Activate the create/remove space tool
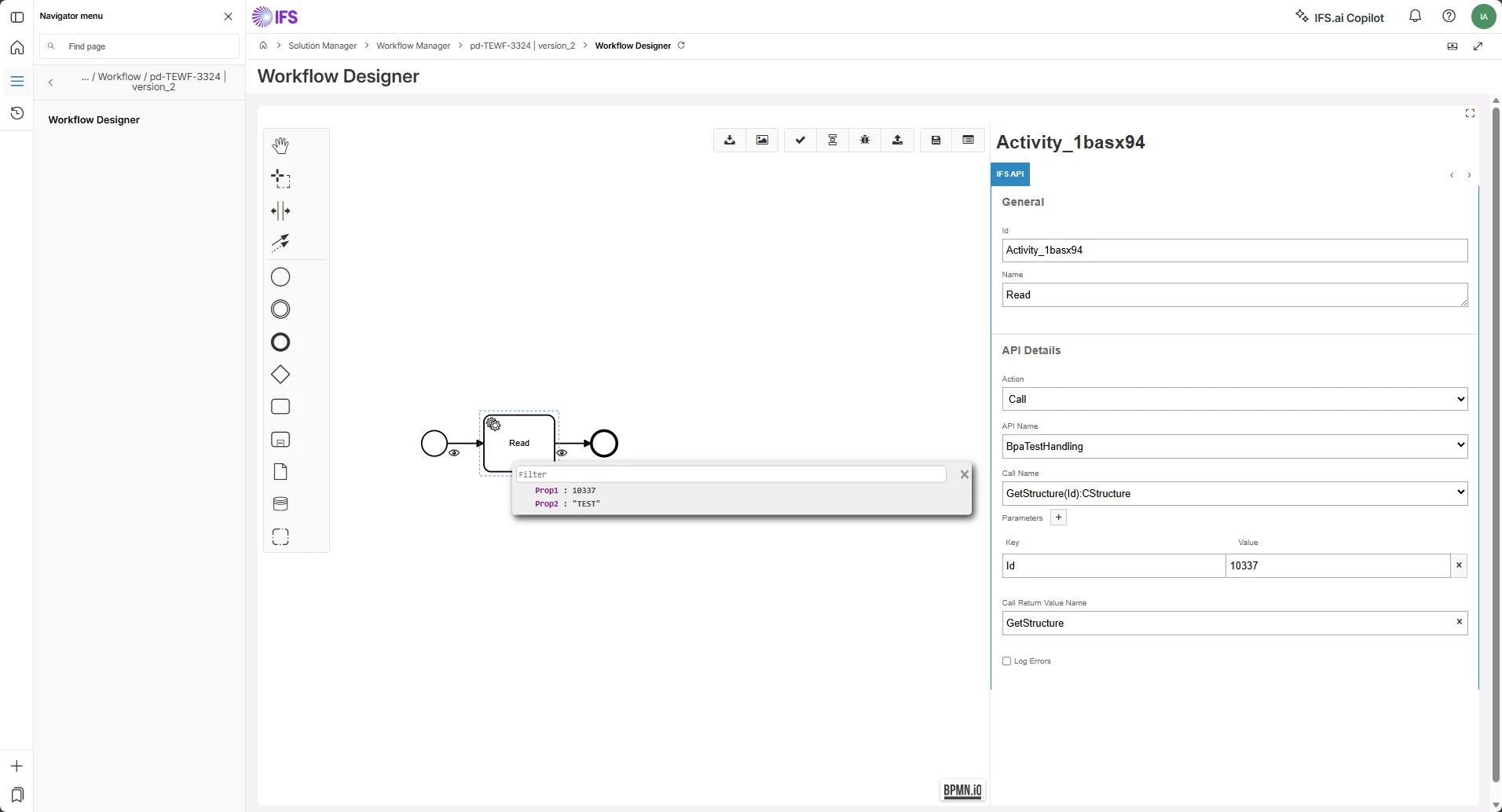Image resolution: width=1502 pixels, height=812 pixels. coord(280,211)
